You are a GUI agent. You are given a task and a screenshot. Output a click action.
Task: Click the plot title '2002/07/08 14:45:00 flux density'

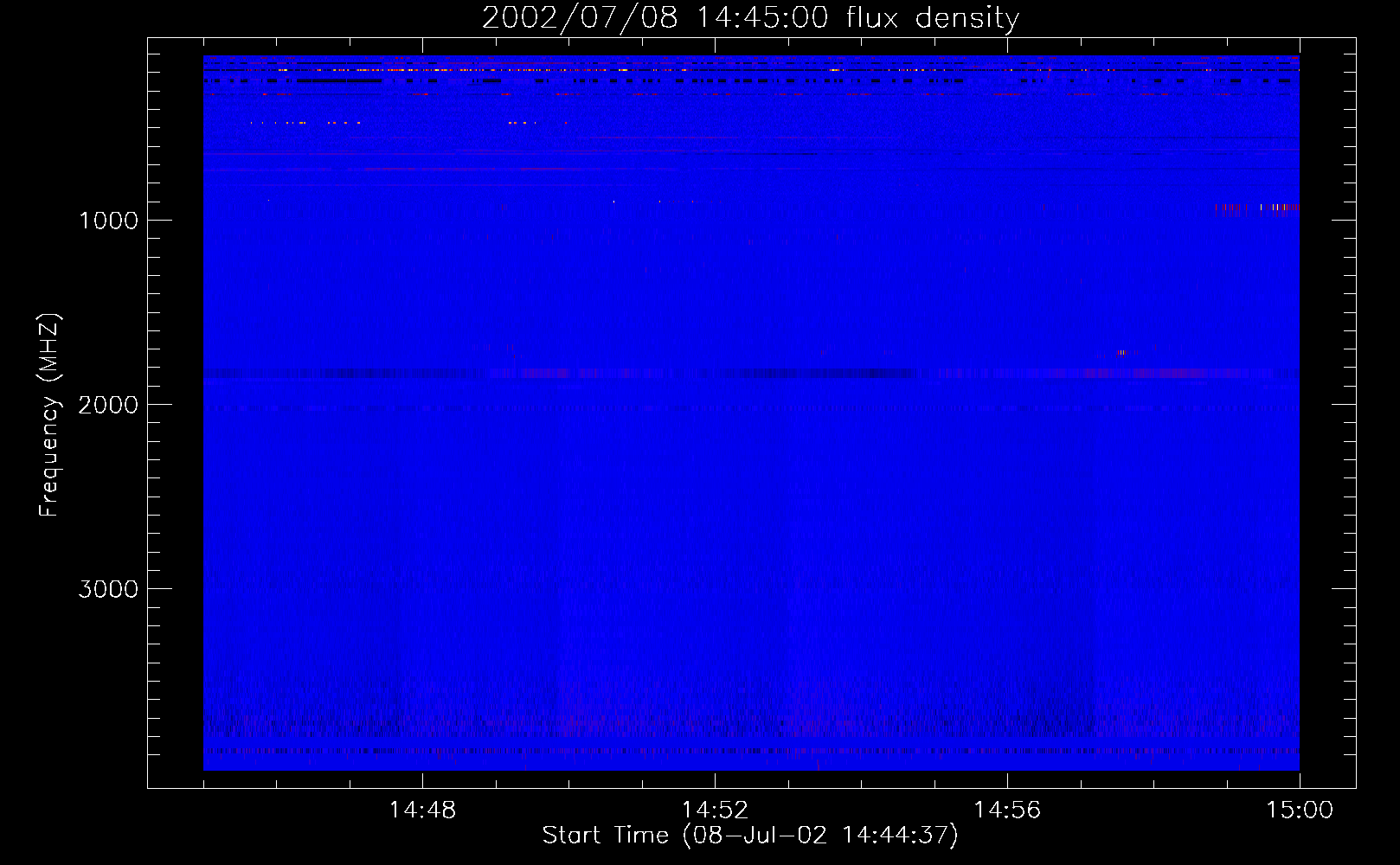750,18
